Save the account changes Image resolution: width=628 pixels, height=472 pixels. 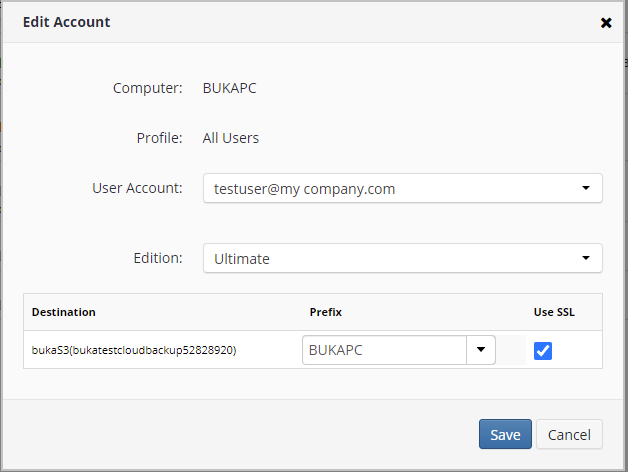[505, 434]
